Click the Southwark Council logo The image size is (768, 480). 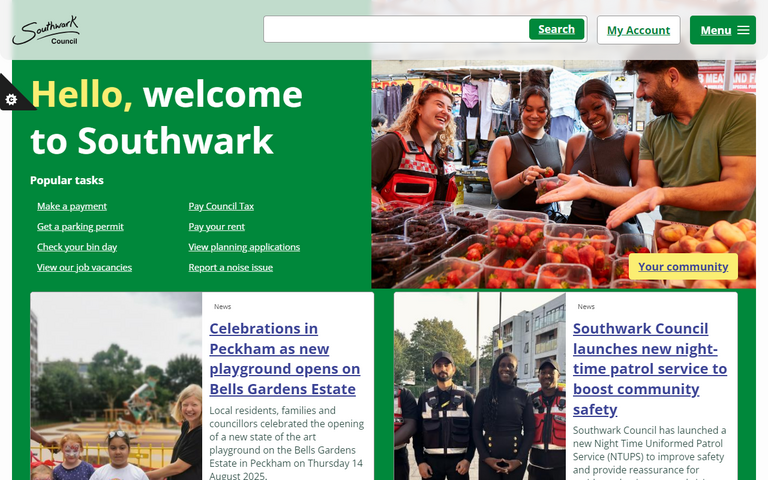[x=46, y=30]
